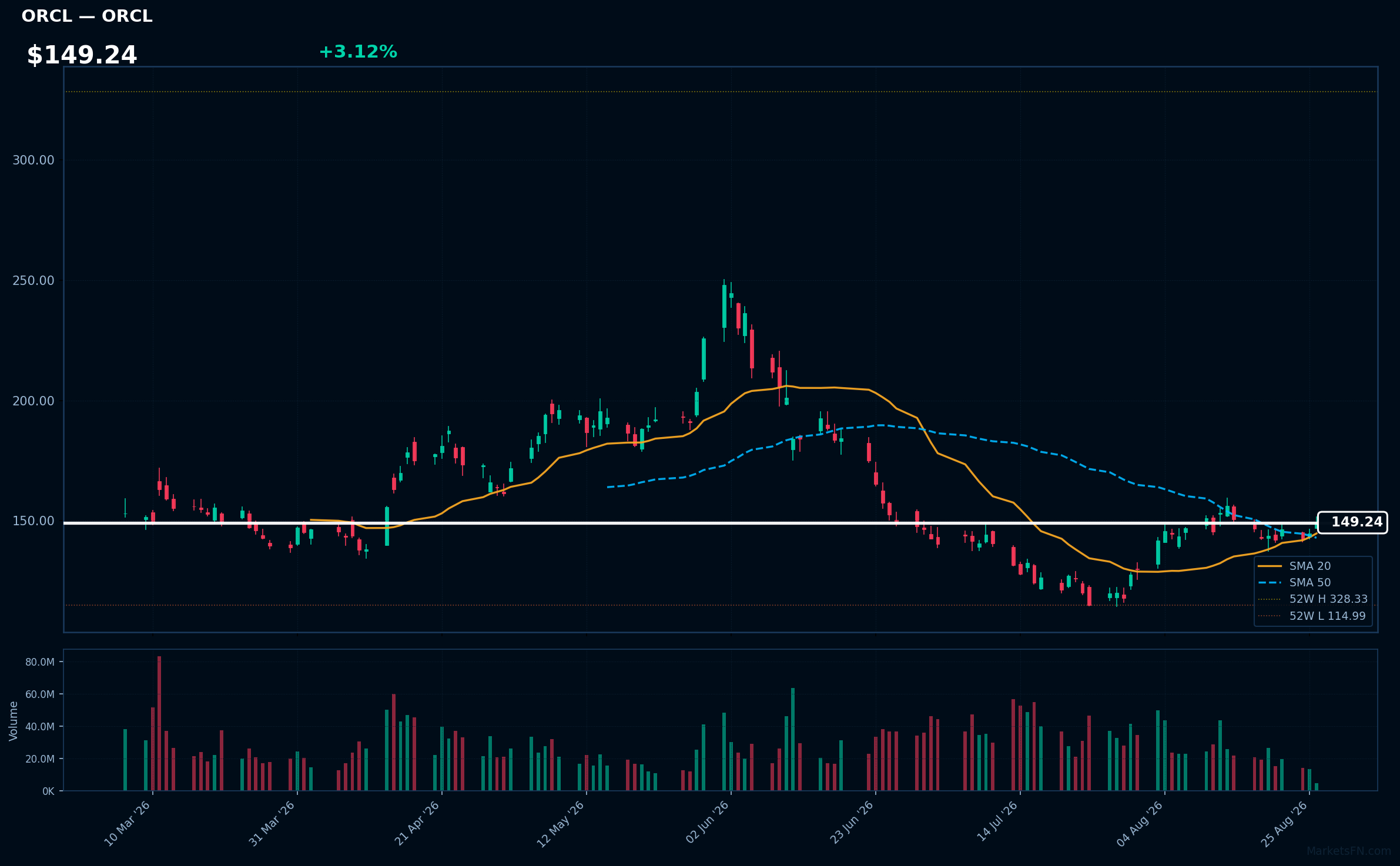1400x866 pixels.
Task: Click the 200.00 price axis label
Action: point(34,401)
